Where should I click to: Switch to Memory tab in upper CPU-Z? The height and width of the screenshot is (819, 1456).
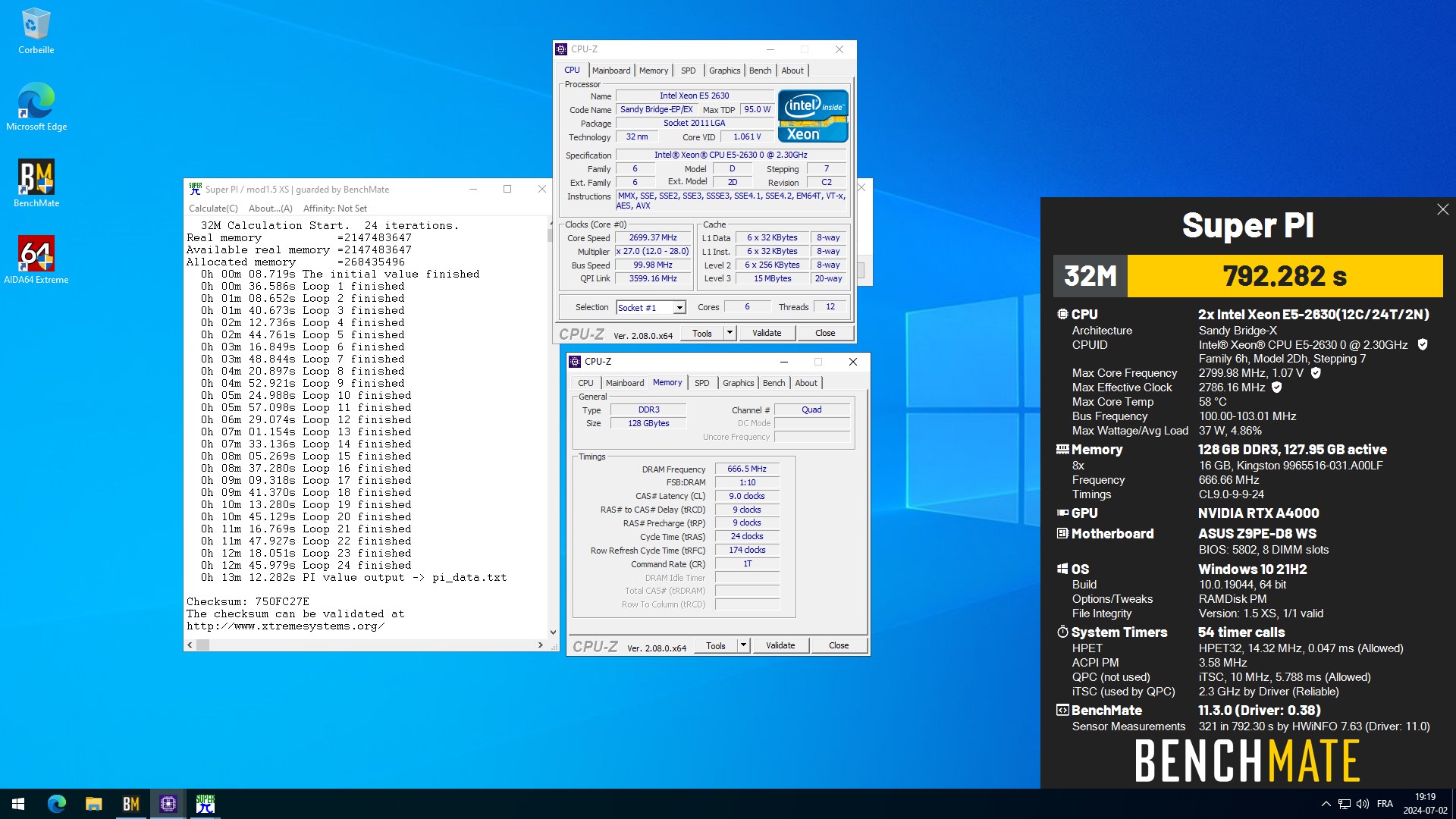654,71
